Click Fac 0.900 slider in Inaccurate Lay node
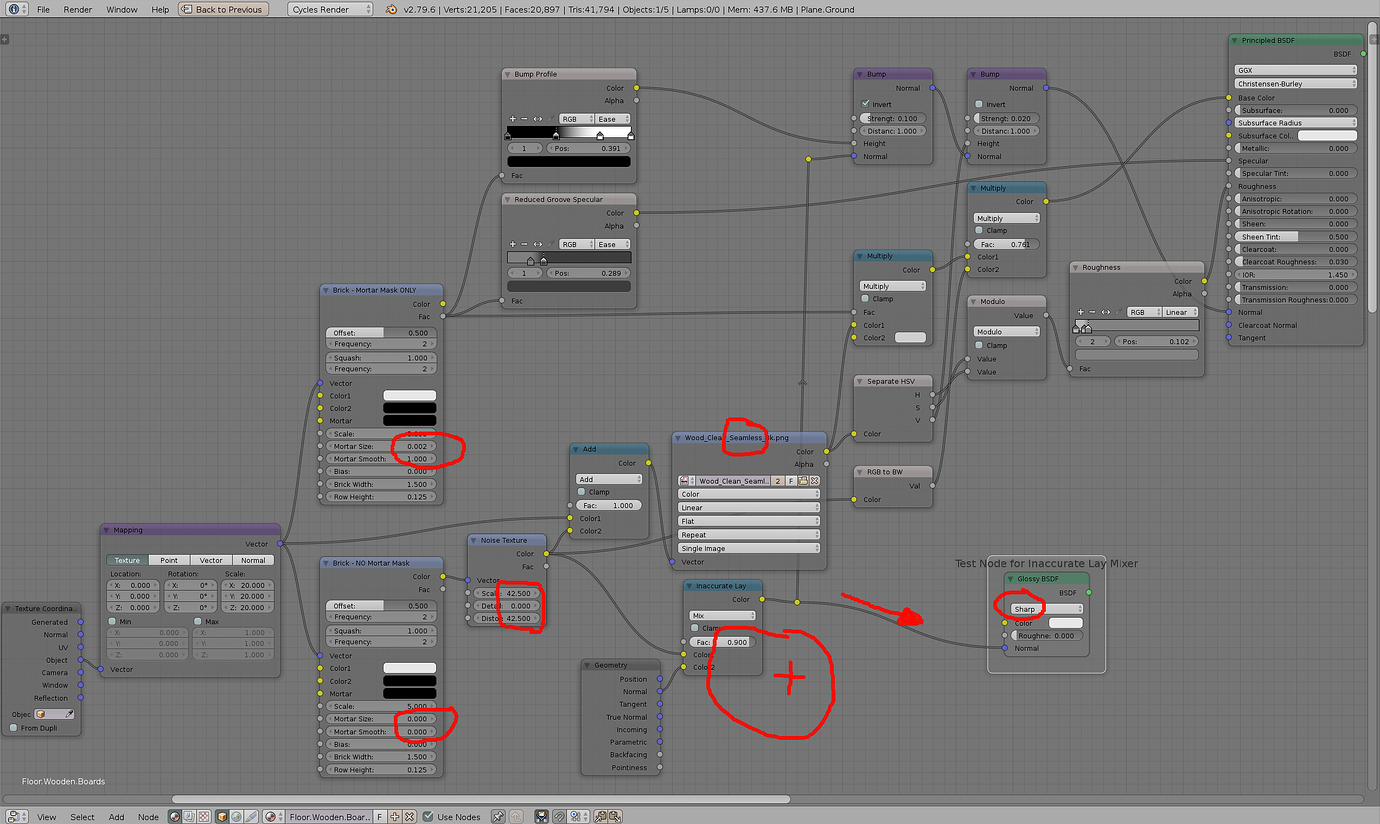The width and height of the screenshot is (1380, 824). (723, 642)
